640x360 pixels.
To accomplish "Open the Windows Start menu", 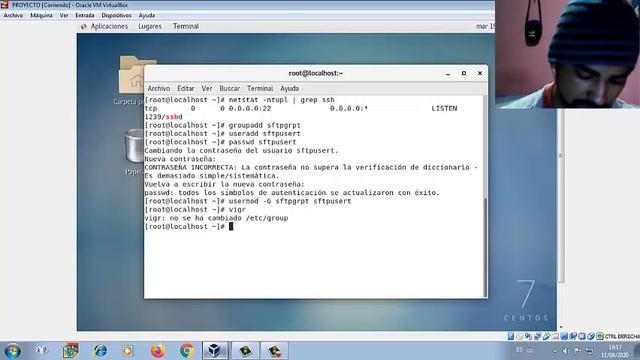I will [12, 351].
